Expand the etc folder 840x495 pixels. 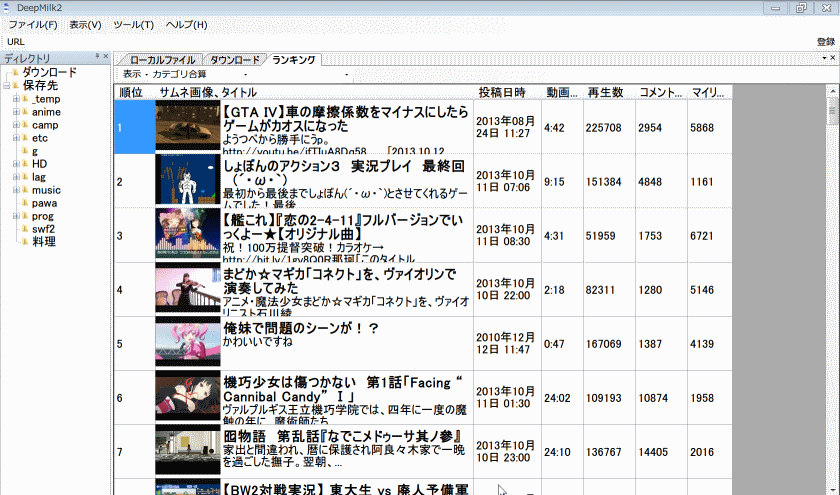(x=16, y=138)
